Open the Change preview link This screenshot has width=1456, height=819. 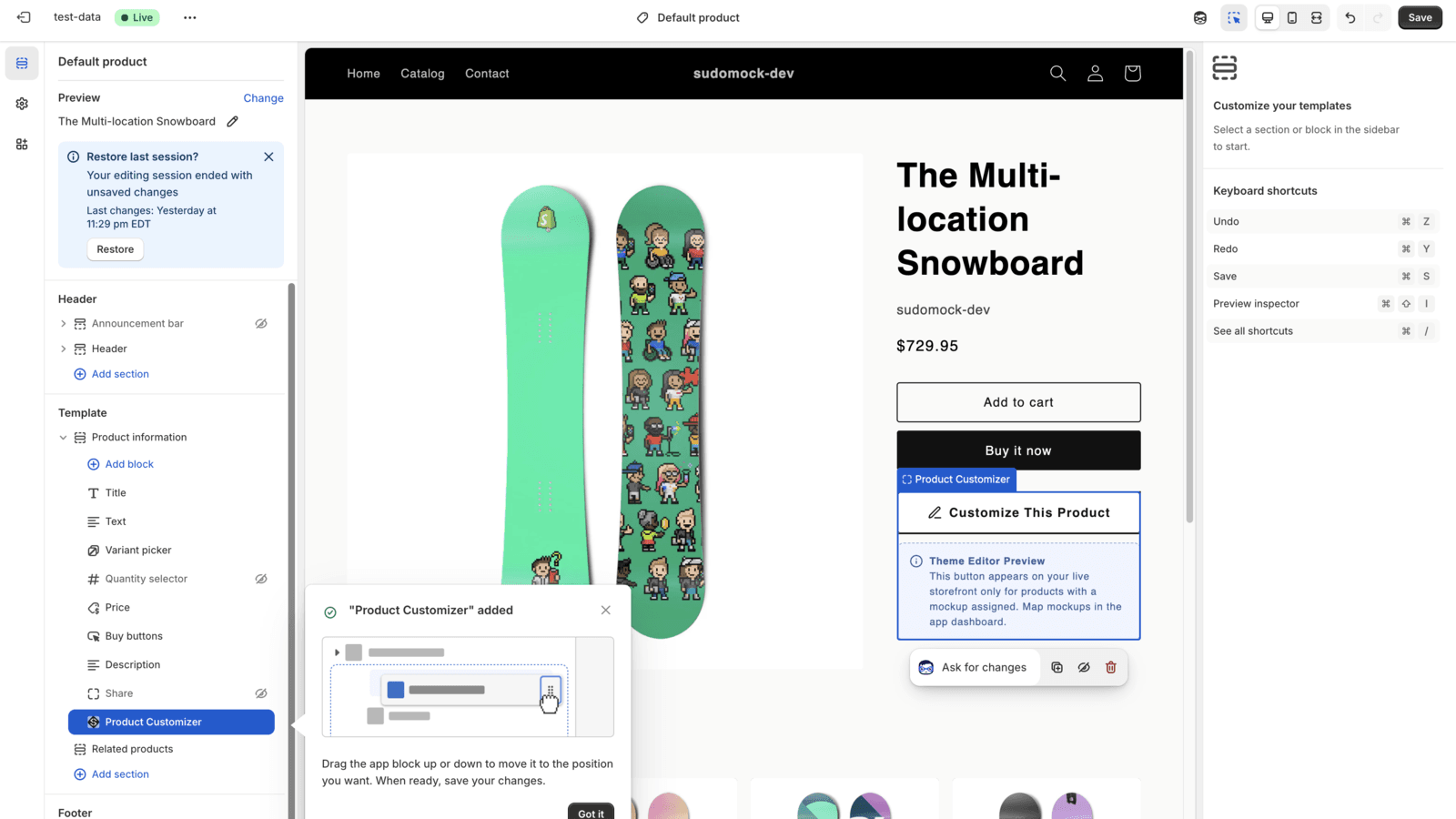point(263,97)
